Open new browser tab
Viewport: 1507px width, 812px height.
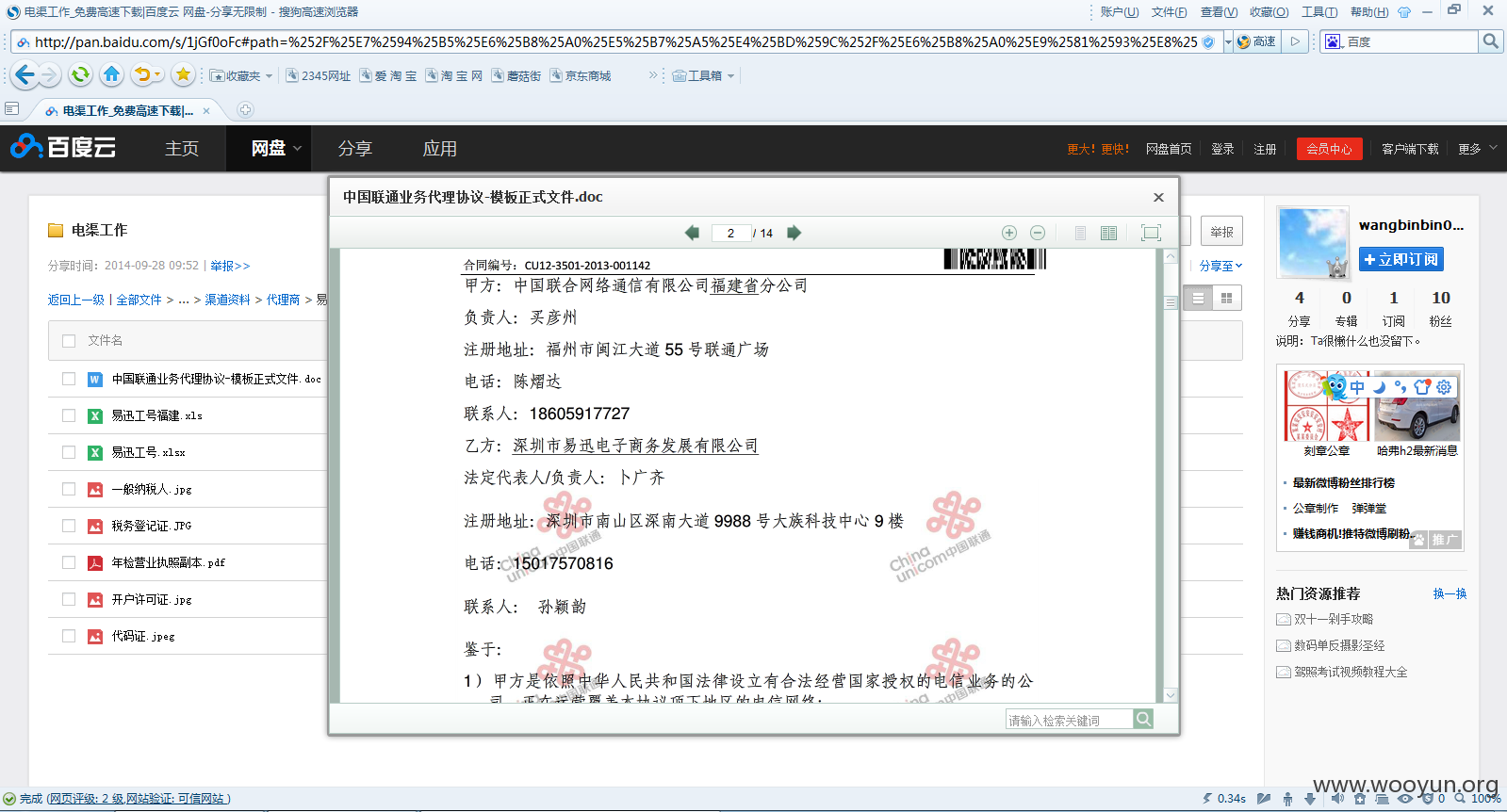[245, 110]
